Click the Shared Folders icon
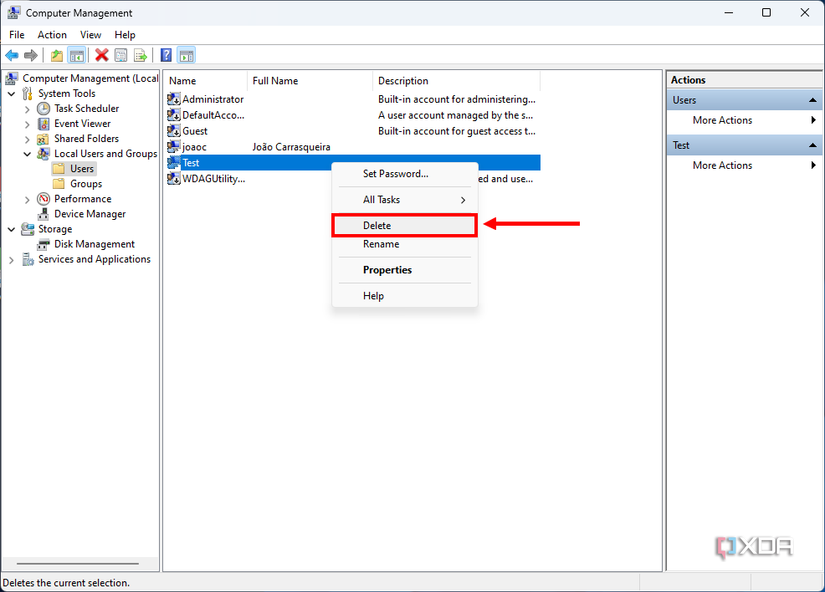This screenshot has height=592, width=825. click(x=43, y=139)
